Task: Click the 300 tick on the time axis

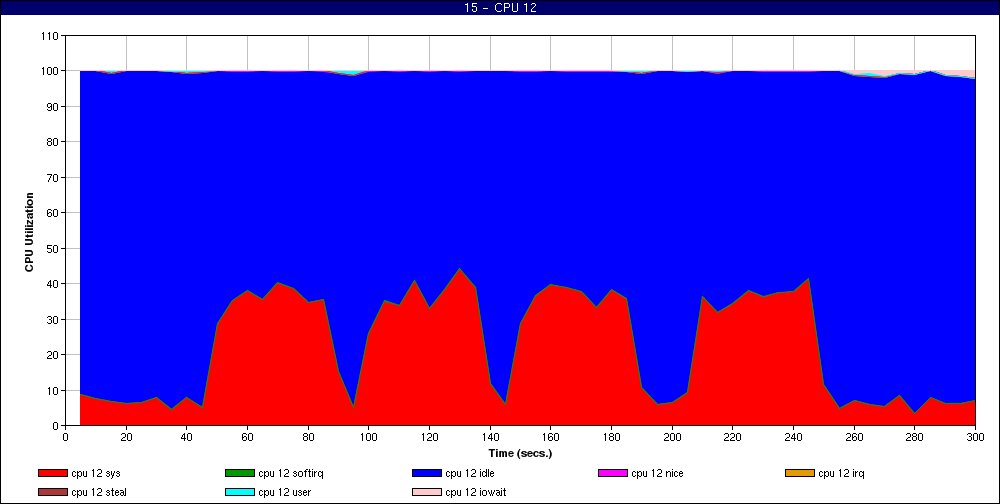Action: [975, 437]
